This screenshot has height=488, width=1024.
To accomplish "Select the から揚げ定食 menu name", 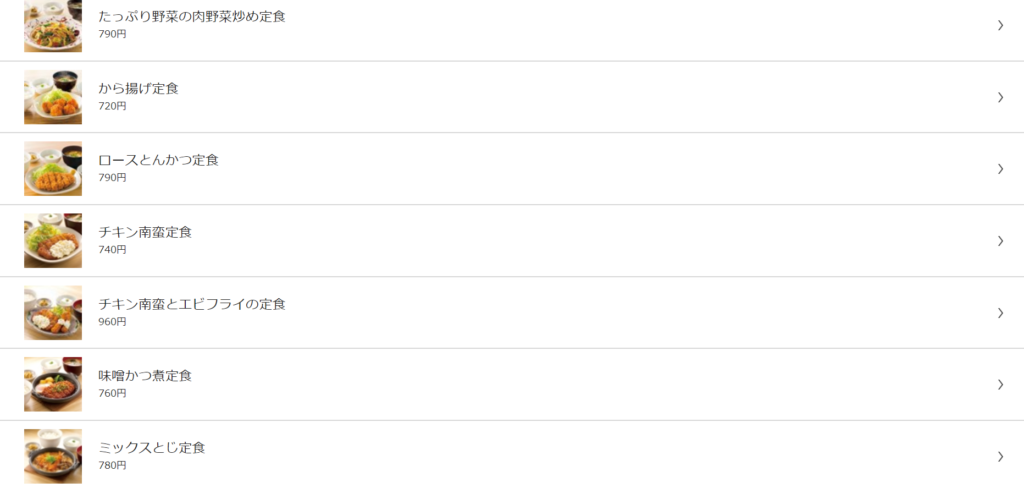I will pos(138,89).
